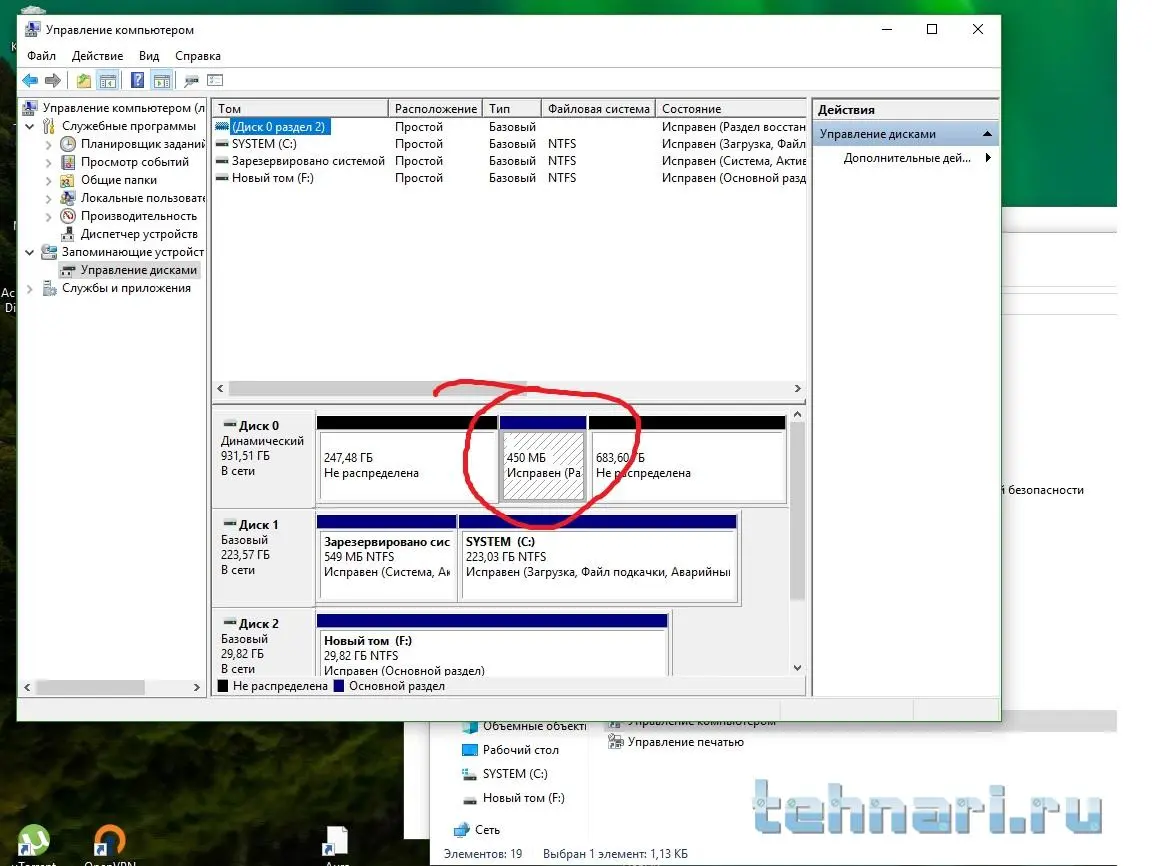This screenshot has width=1152, height=866.
Task: Expand the Просмотр событий node
Action: (x=48, y=162)
